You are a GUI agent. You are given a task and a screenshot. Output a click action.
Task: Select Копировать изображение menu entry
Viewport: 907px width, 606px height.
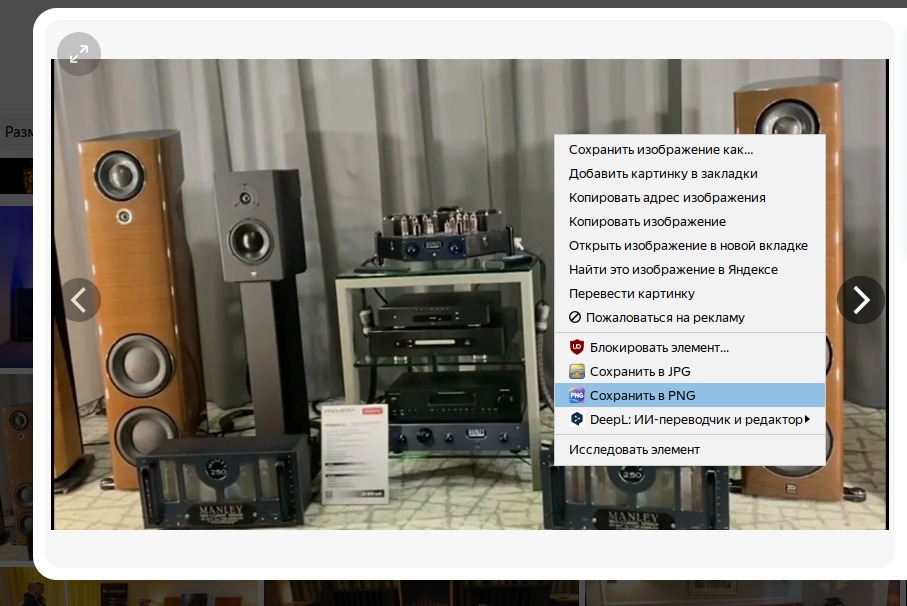point(647,222)
